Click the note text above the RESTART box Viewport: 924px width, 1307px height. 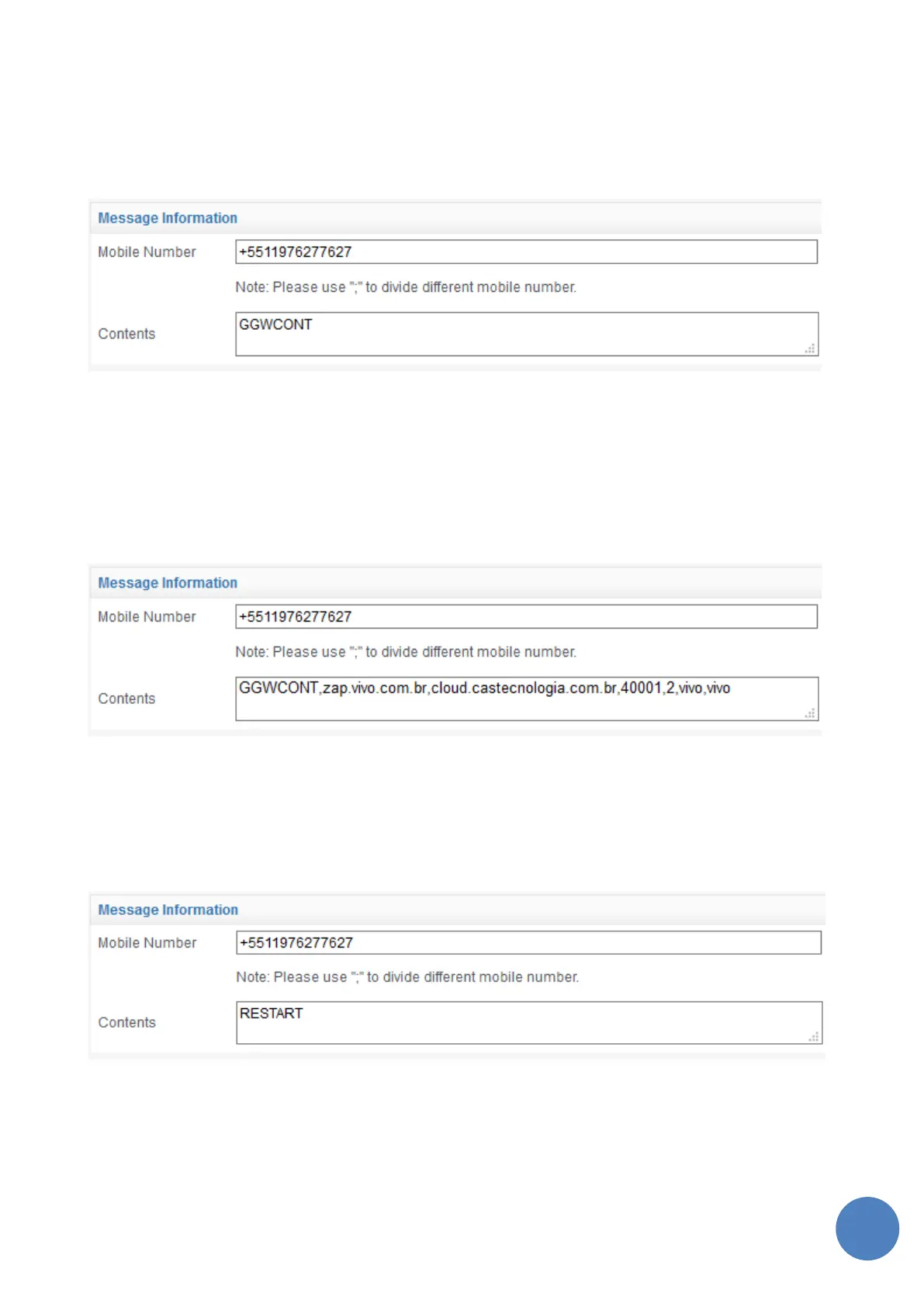pos(407,977)
